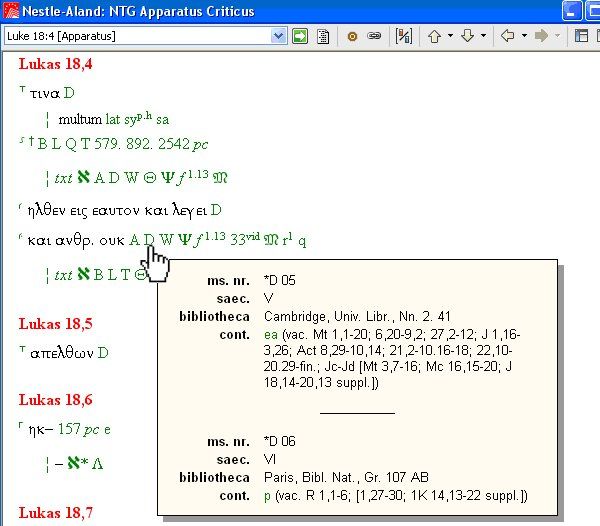Viewport: 600px width, 526px height.
Task: Open the document copy icon in toolbar
Action: coord(323,36)
